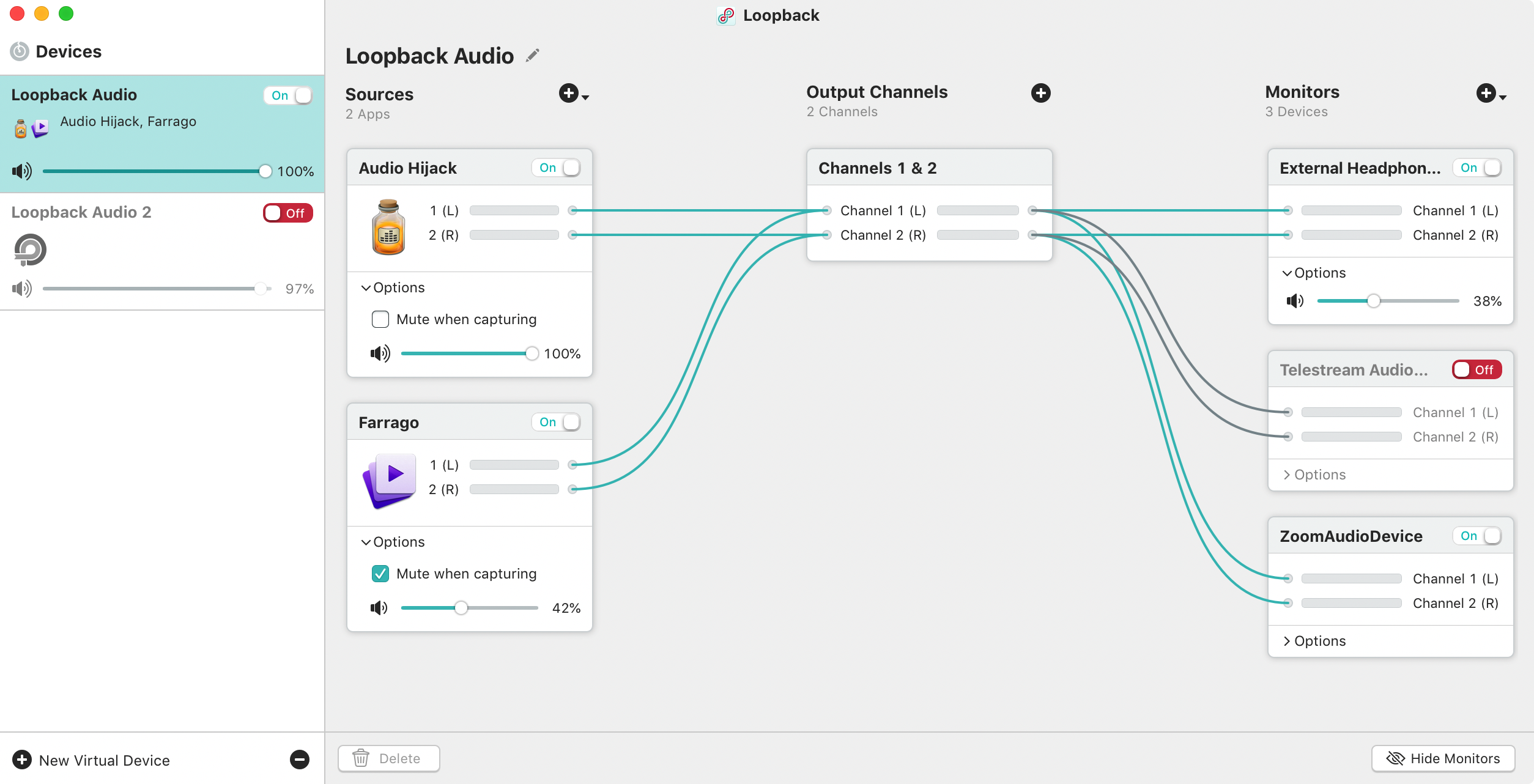Click the Audio Hijack jar icon in Sources
The width and height of the screenshot is (1534, 784).
point(388,227)
